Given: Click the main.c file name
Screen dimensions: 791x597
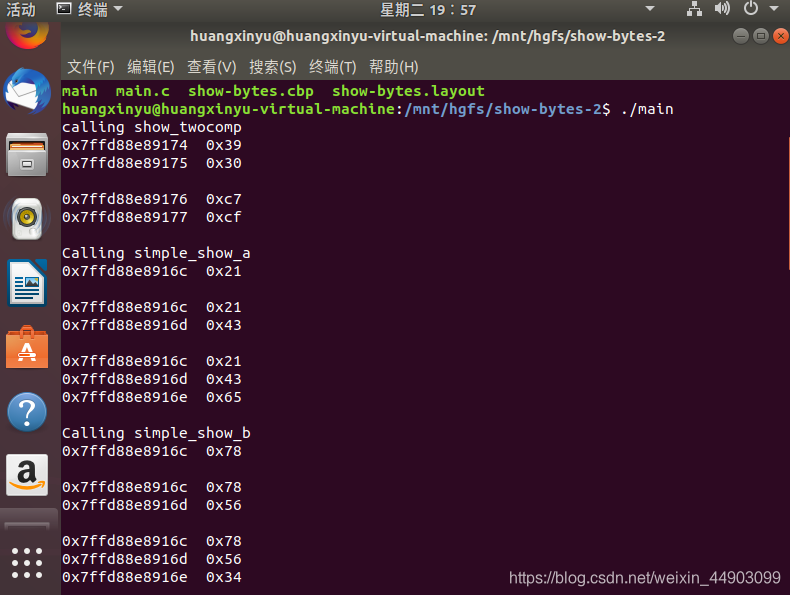Looking at the screenshot, I should pos(143,91).
